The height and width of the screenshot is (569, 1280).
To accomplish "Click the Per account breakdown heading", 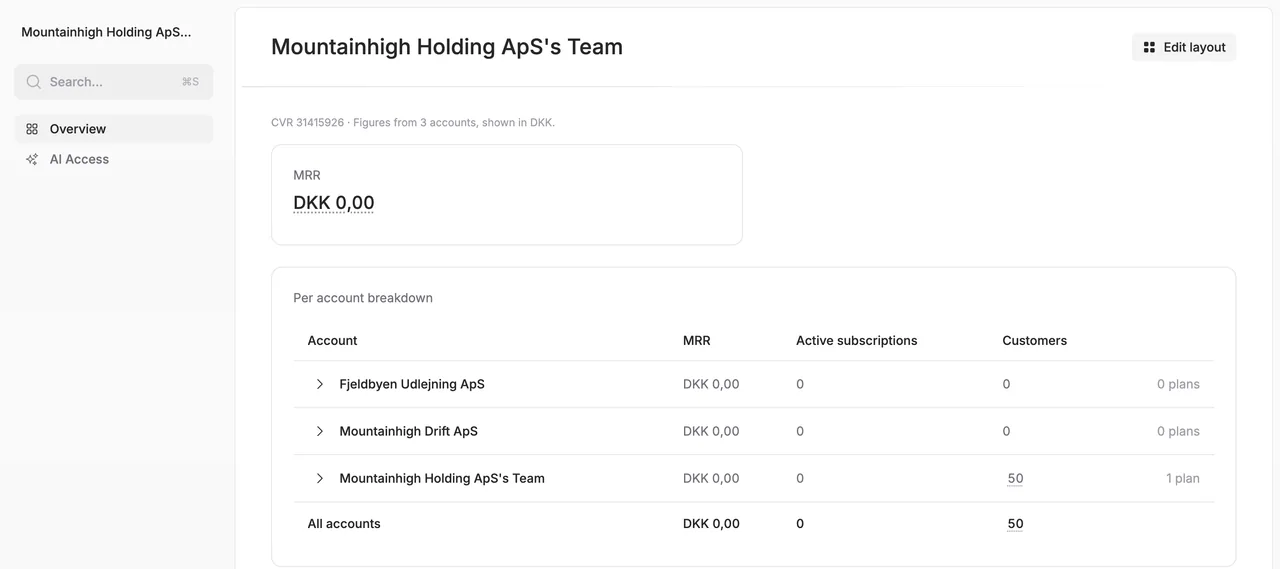I will coord(363,298).
